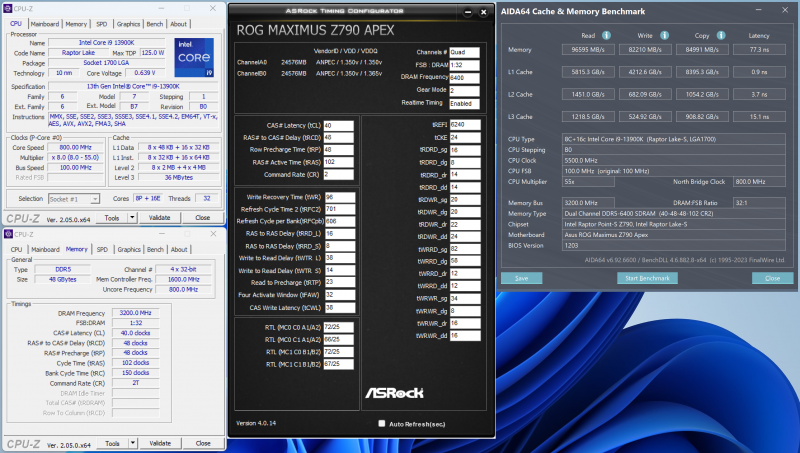This screenshot has height=453, width=800.
Task: Click the Save button in AIDA64
Action: pyautogui.click(x=521, y=277)
